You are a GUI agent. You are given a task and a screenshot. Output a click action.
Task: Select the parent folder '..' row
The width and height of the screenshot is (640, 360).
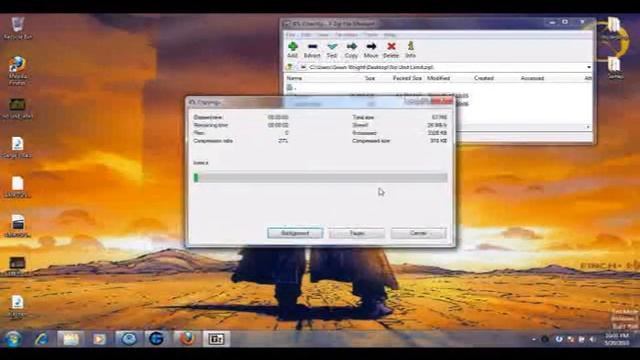pyautogui.click(x=290, y=87)
